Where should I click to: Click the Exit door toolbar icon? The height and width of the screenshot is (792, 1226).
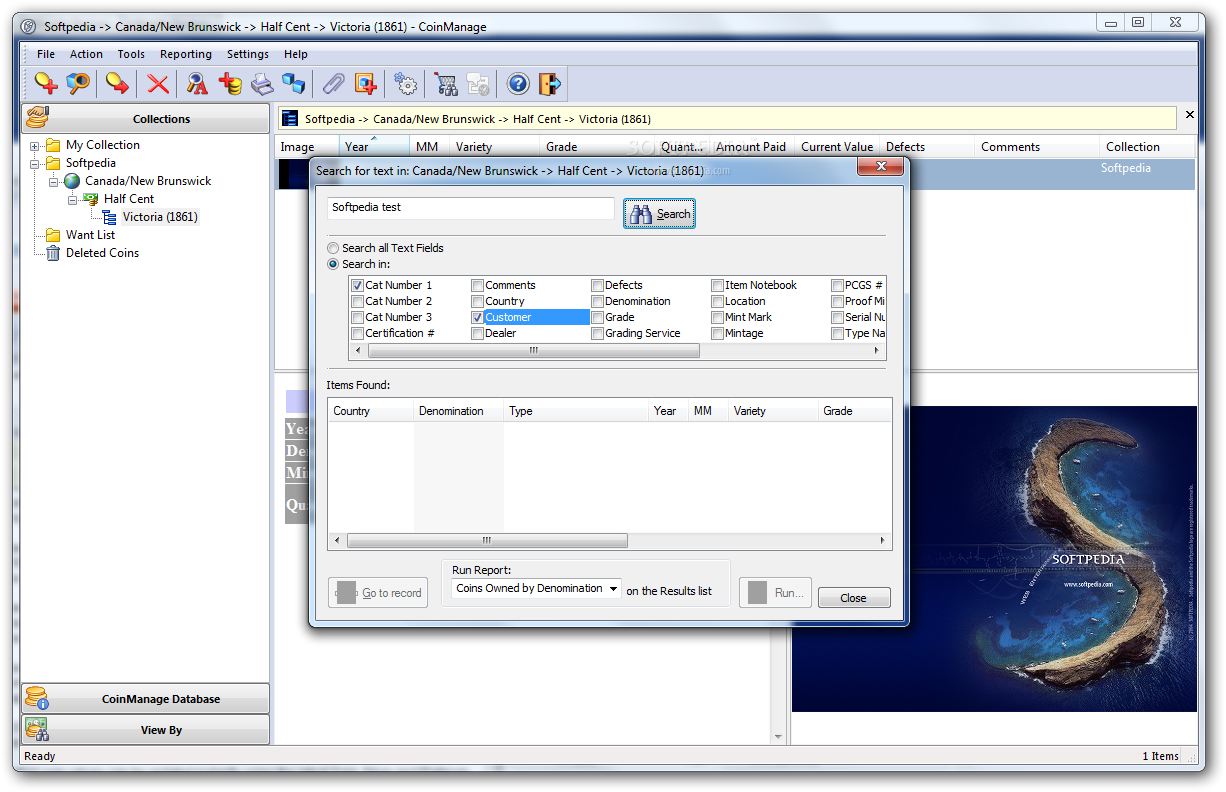(550, 84)
